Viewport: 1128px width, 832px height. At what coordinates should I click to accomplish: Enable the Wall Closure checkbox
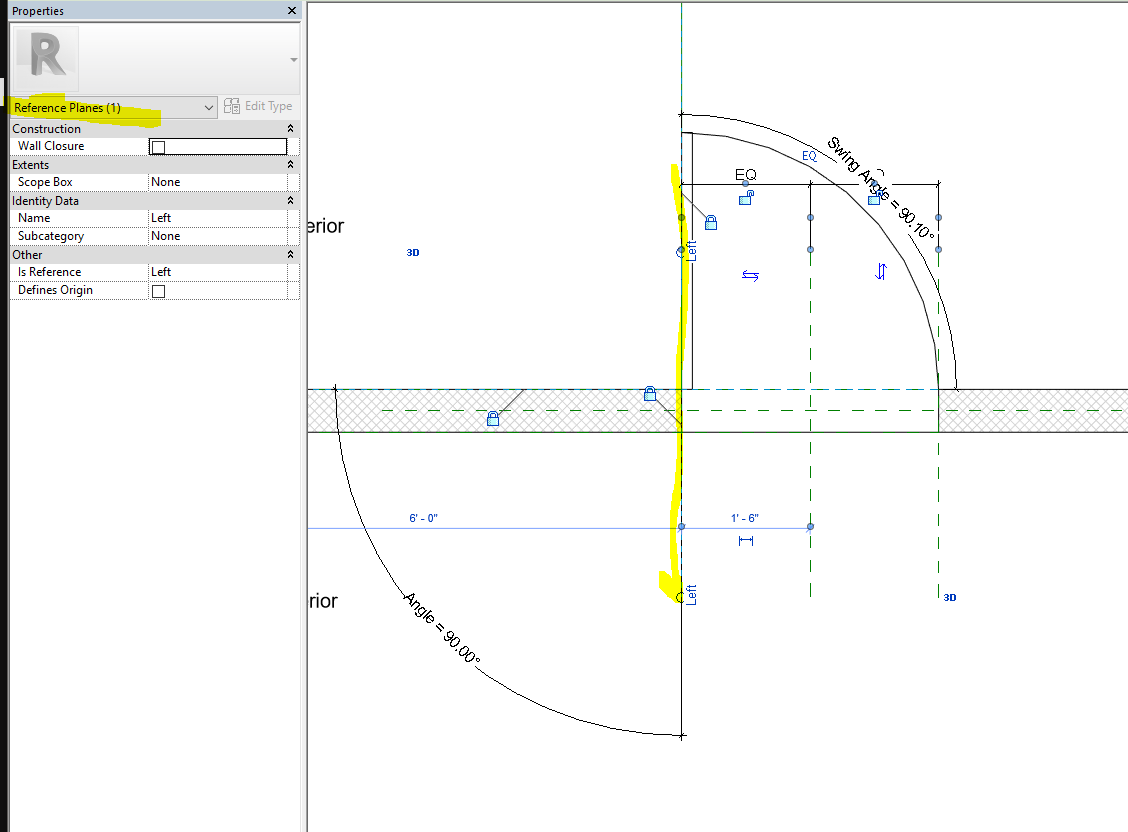click(x=158, y=147)
